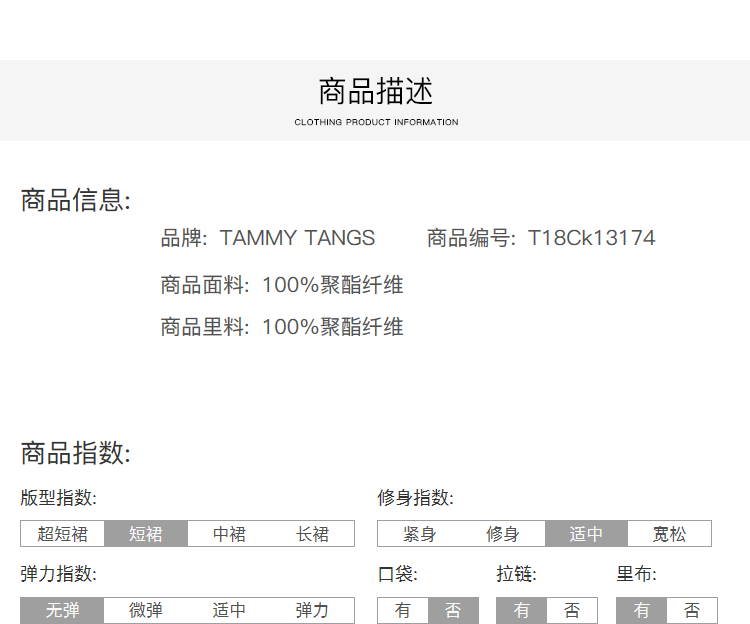The image size is (750, 624).
Task: Set 里布 to 有
Action: coord(641,610)
